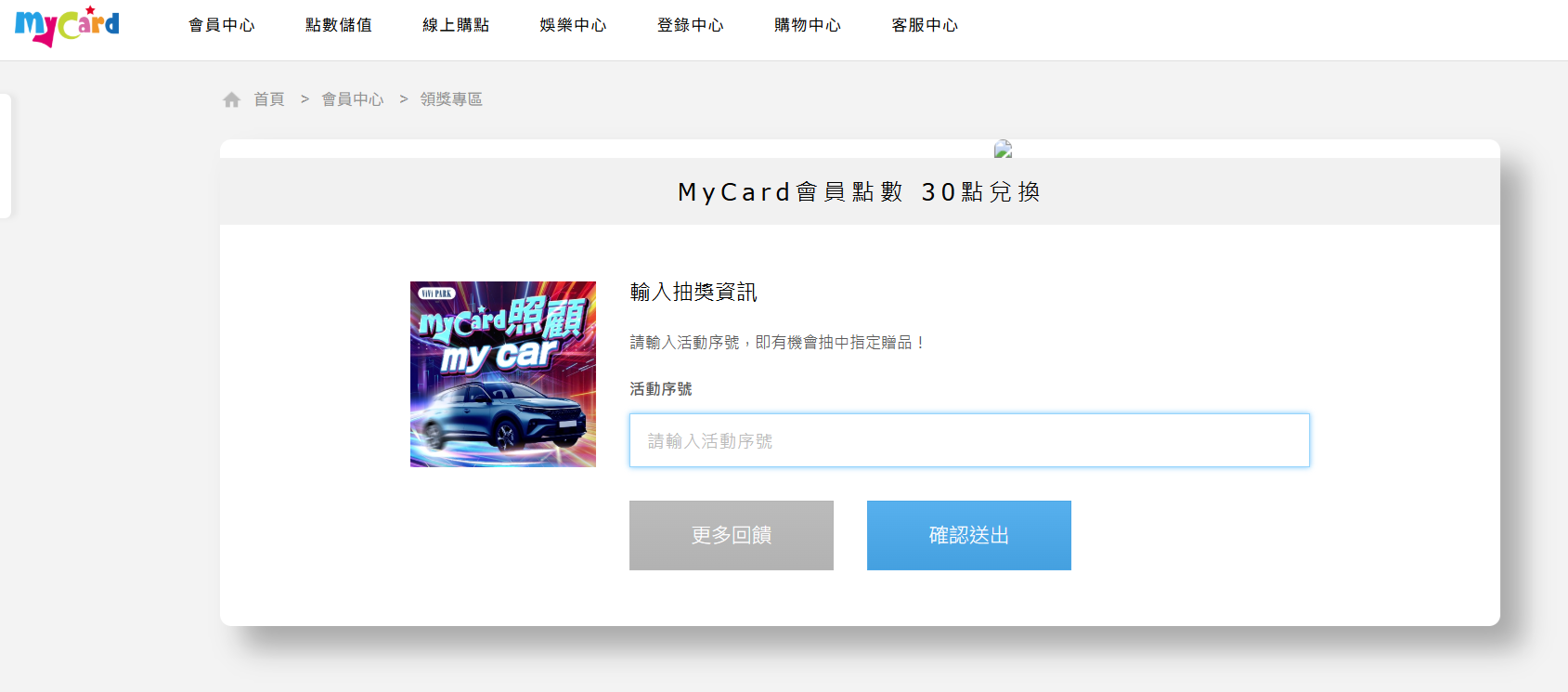Open the 點數儲值 menu

point(338,25)
